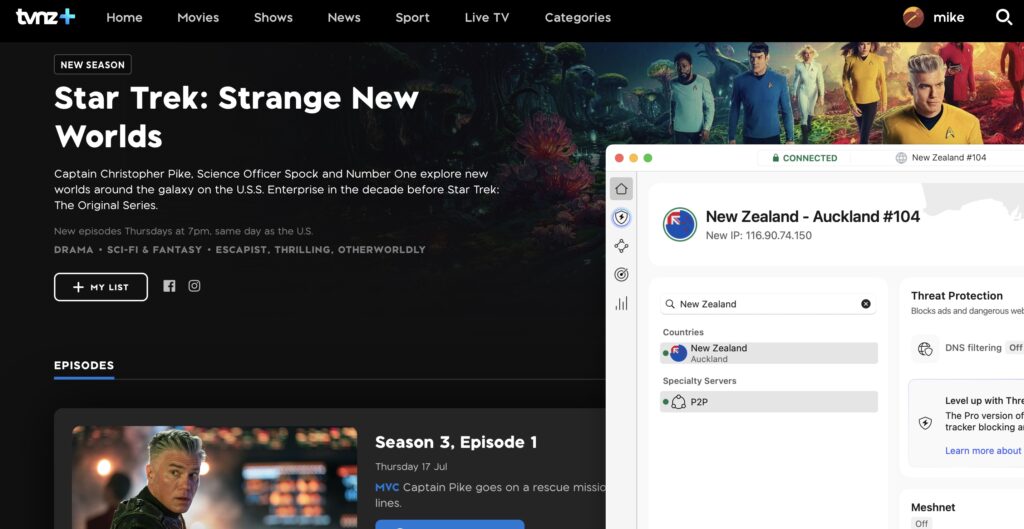Click the ESCAPIST, THRILLING, OTHERWORLDLY tag

point(320,249)
